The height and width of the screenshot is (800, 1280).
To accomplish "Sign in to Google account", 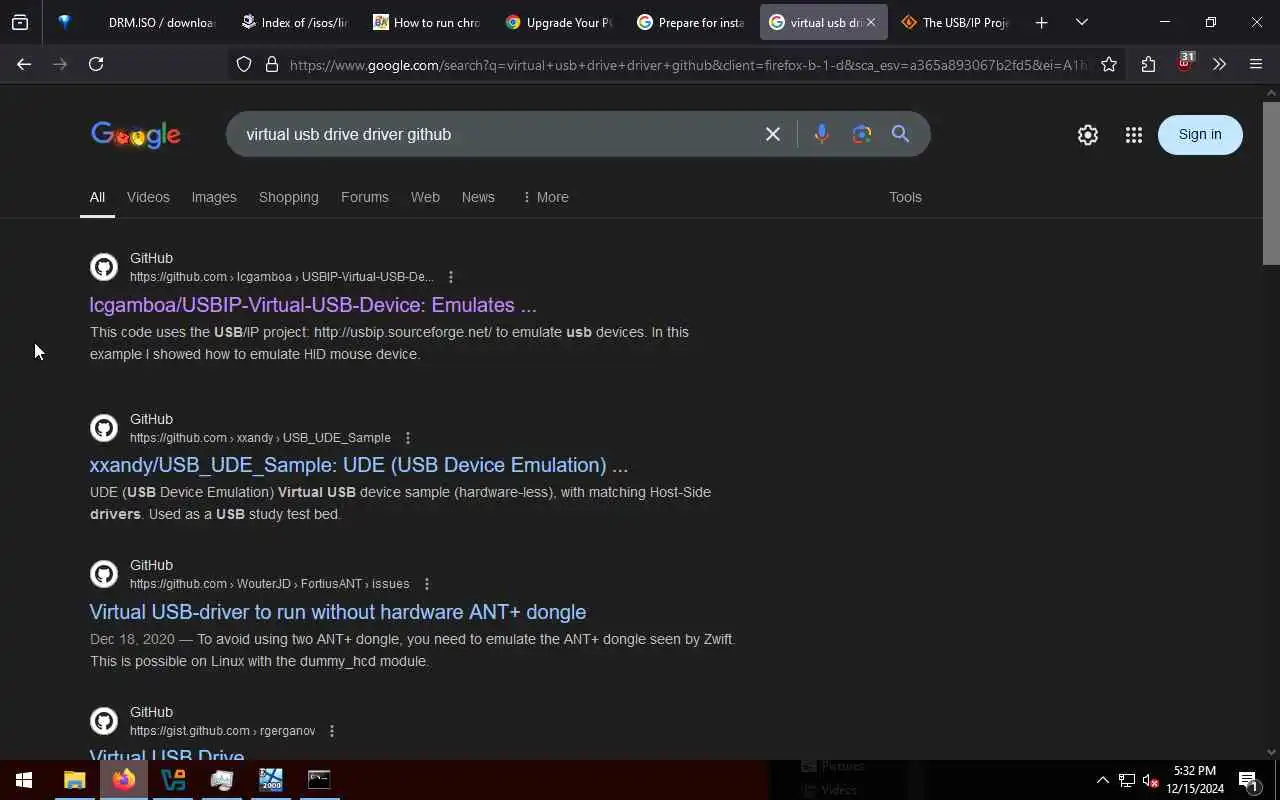I will [x=1200, y=134].
